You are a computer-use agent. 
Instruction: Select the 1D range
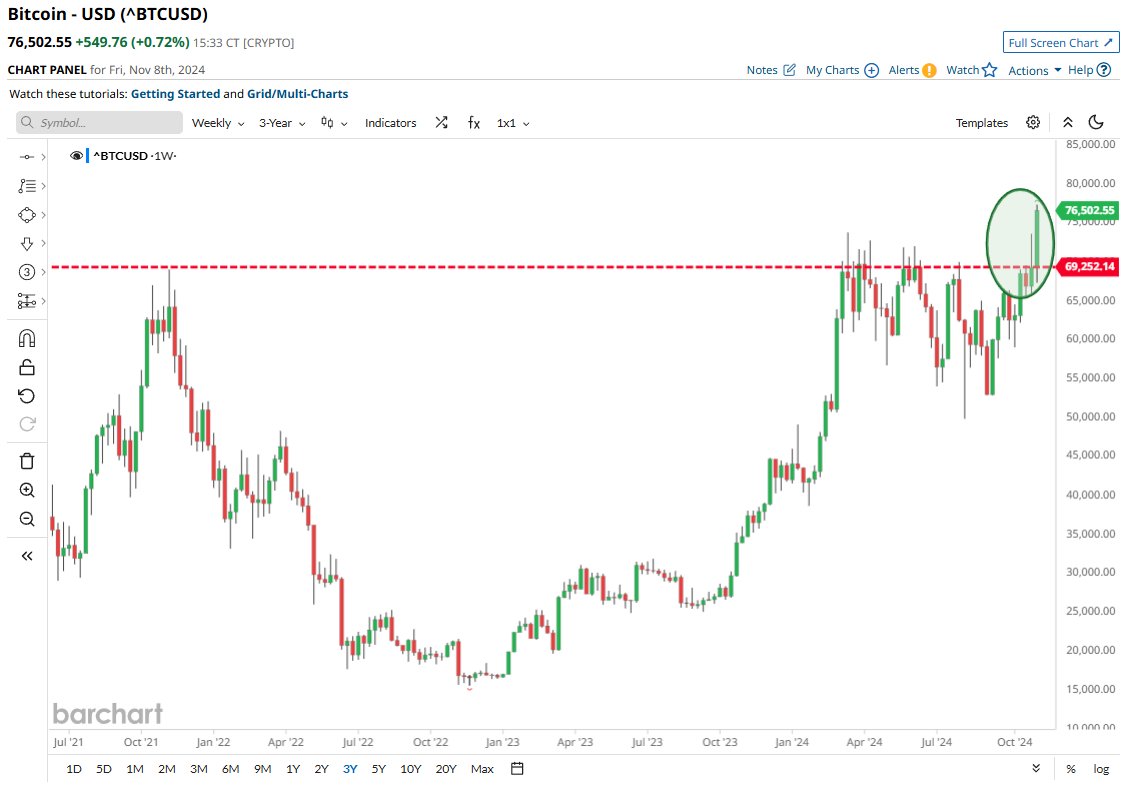(73, 769)
